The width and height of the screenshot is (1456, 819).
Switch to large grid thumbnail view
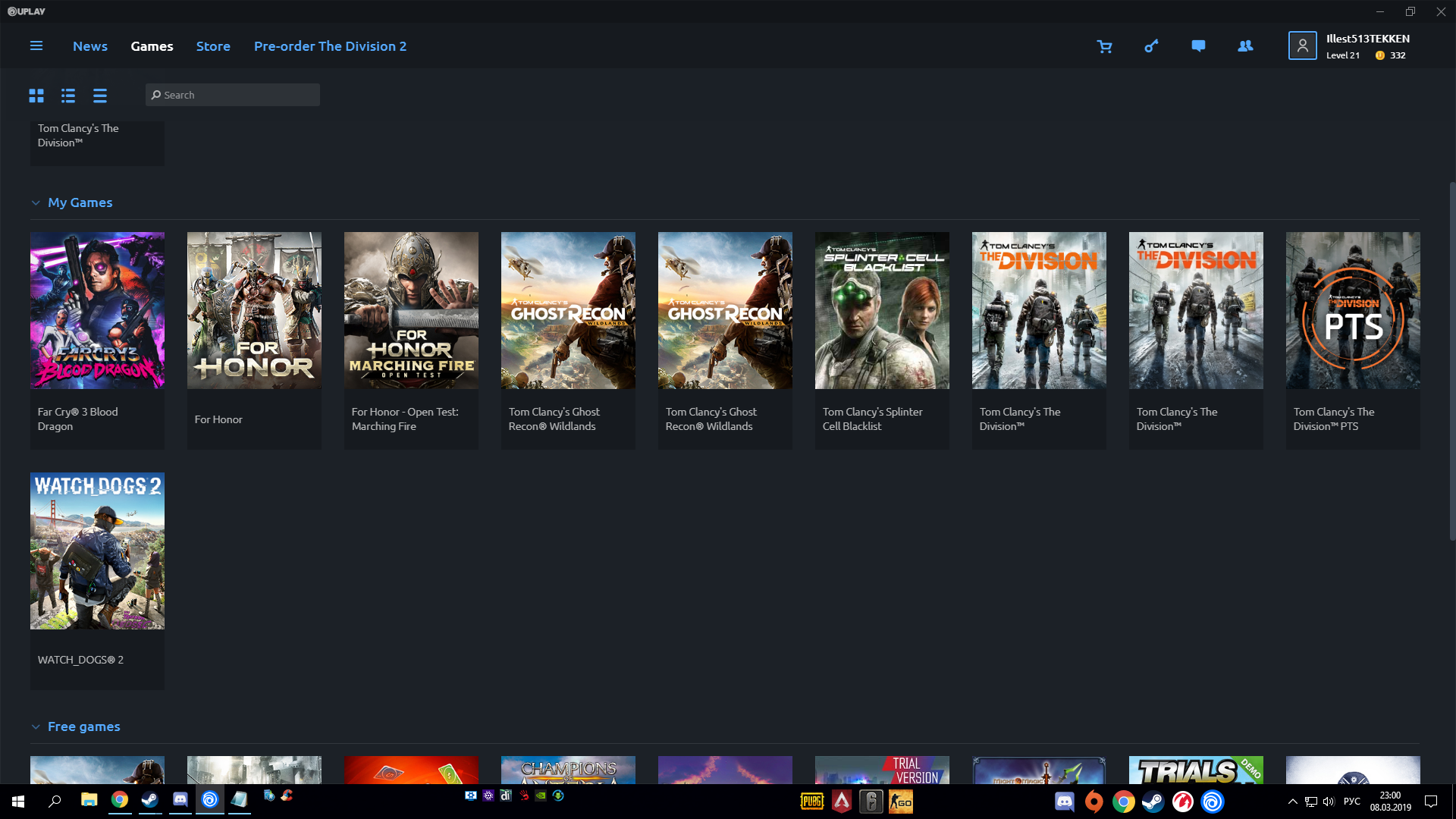[x=36, y=96]
